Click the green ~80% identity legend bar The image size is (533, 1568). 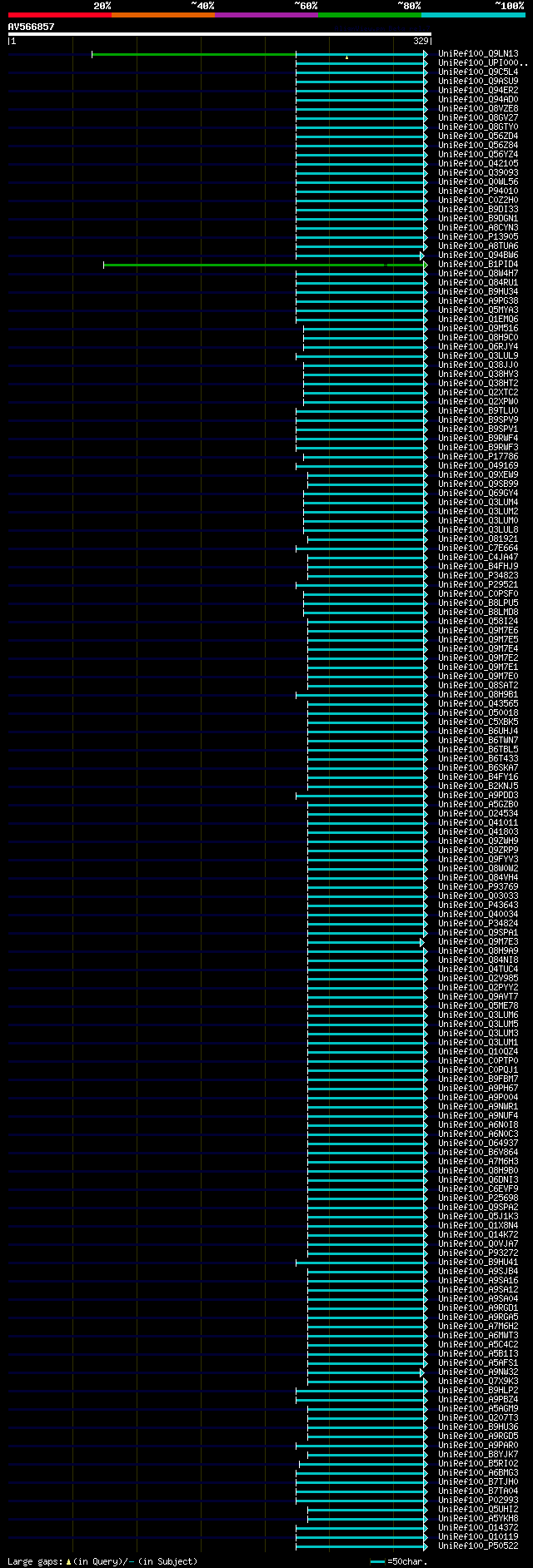(x=370, y=15)
